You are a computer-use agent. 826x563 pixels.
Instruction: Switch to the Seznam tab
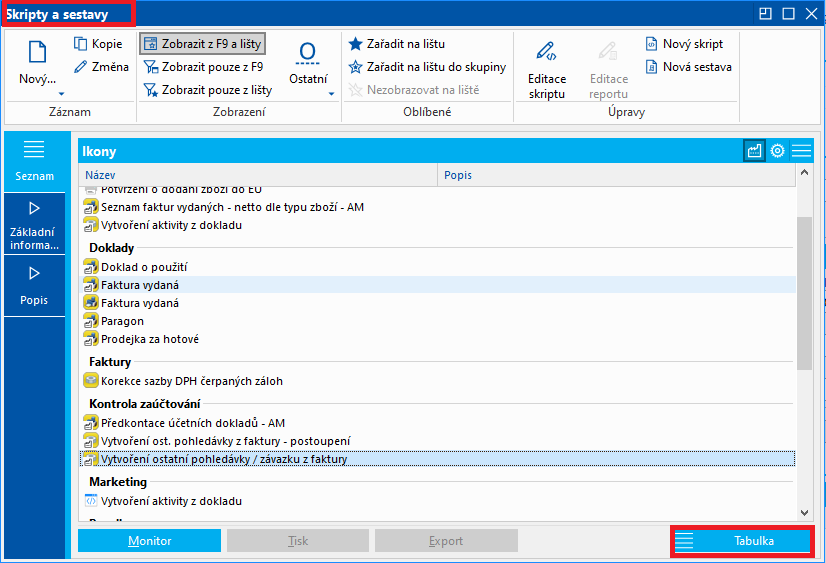tap(34, 161)
